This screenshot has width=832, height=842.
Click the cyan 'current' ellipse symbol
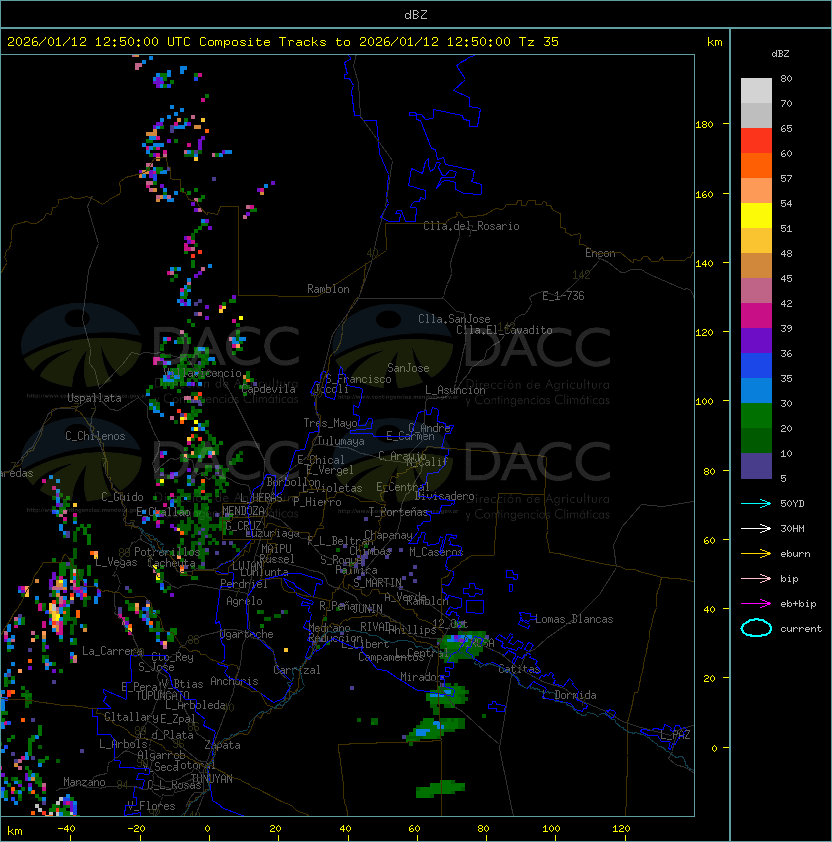pos(756,628)
